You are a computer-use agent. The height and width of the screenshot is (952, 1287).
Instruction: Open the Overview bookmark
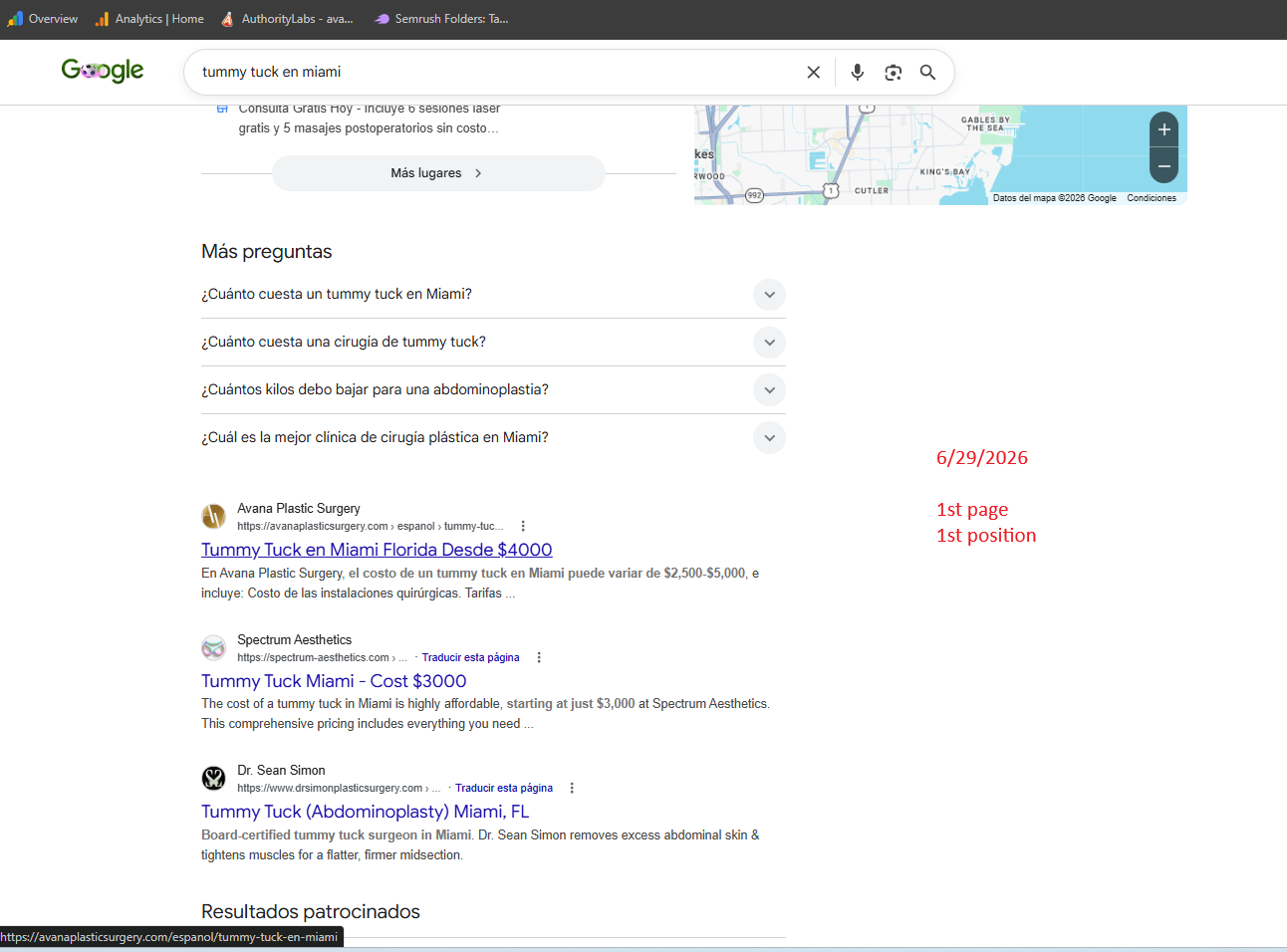43,19
